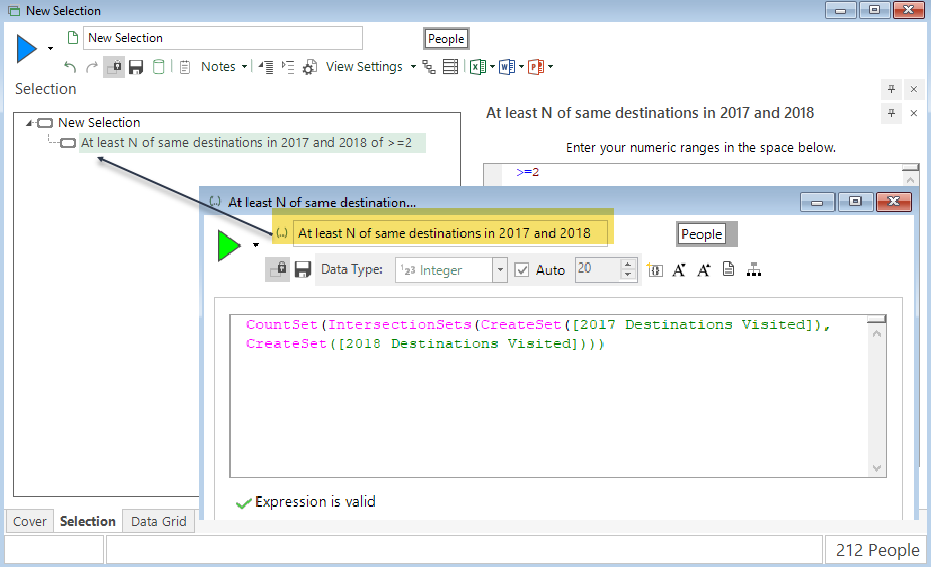Export the selection to PowerPoint
This screenshot has width=931, height=567.
[536, 67]
